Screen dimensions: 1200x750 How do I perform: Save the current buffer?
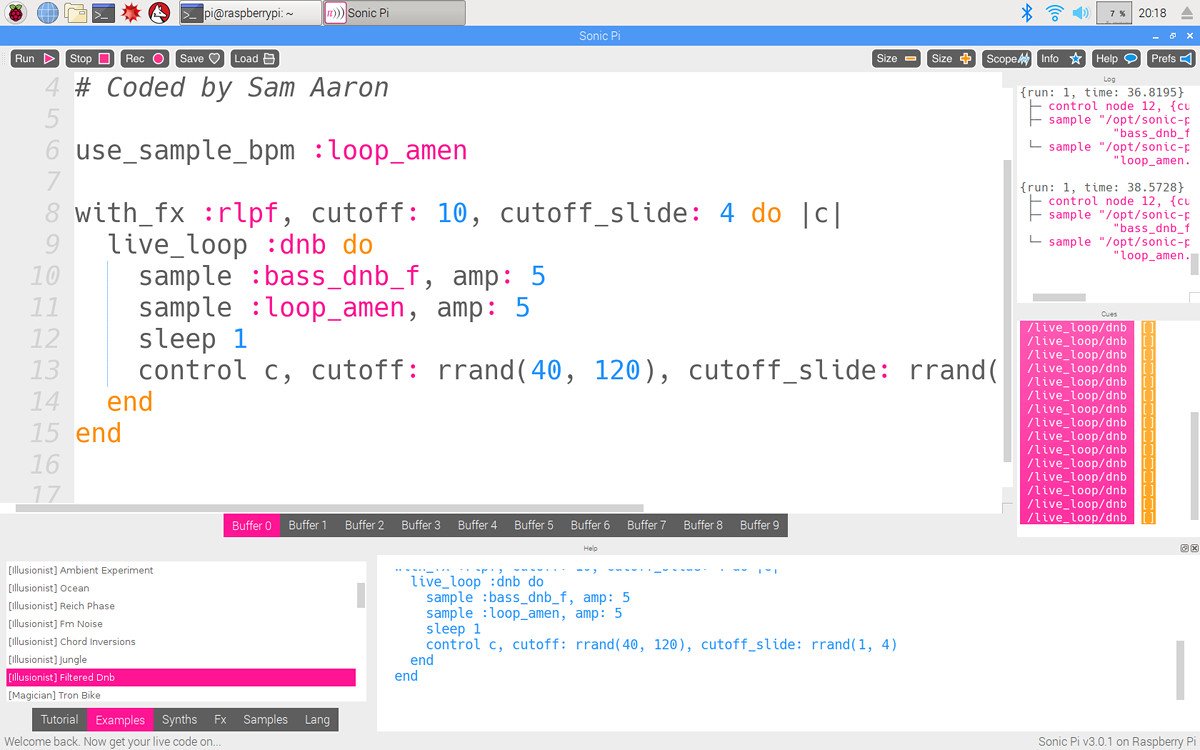(x=200, y=59)
